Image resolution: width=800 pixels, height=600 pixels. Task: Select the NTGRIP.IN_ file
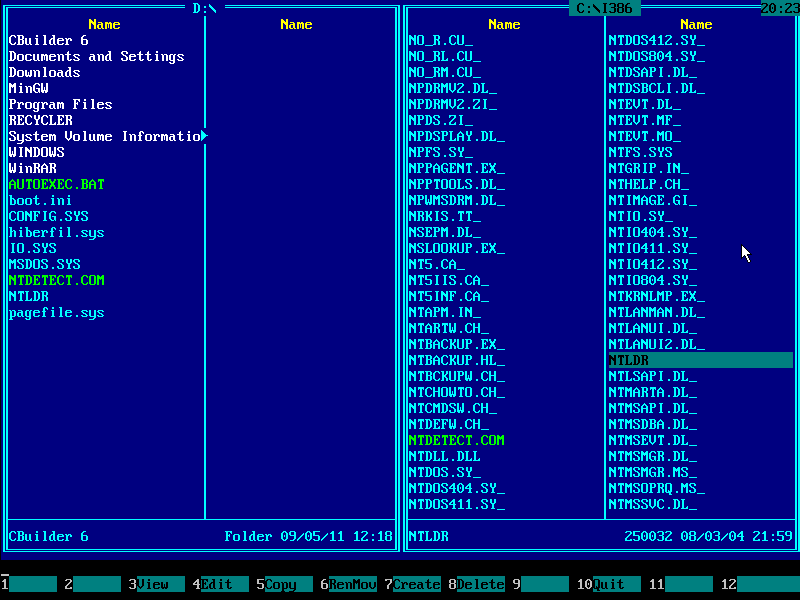(x=648, y=168)
